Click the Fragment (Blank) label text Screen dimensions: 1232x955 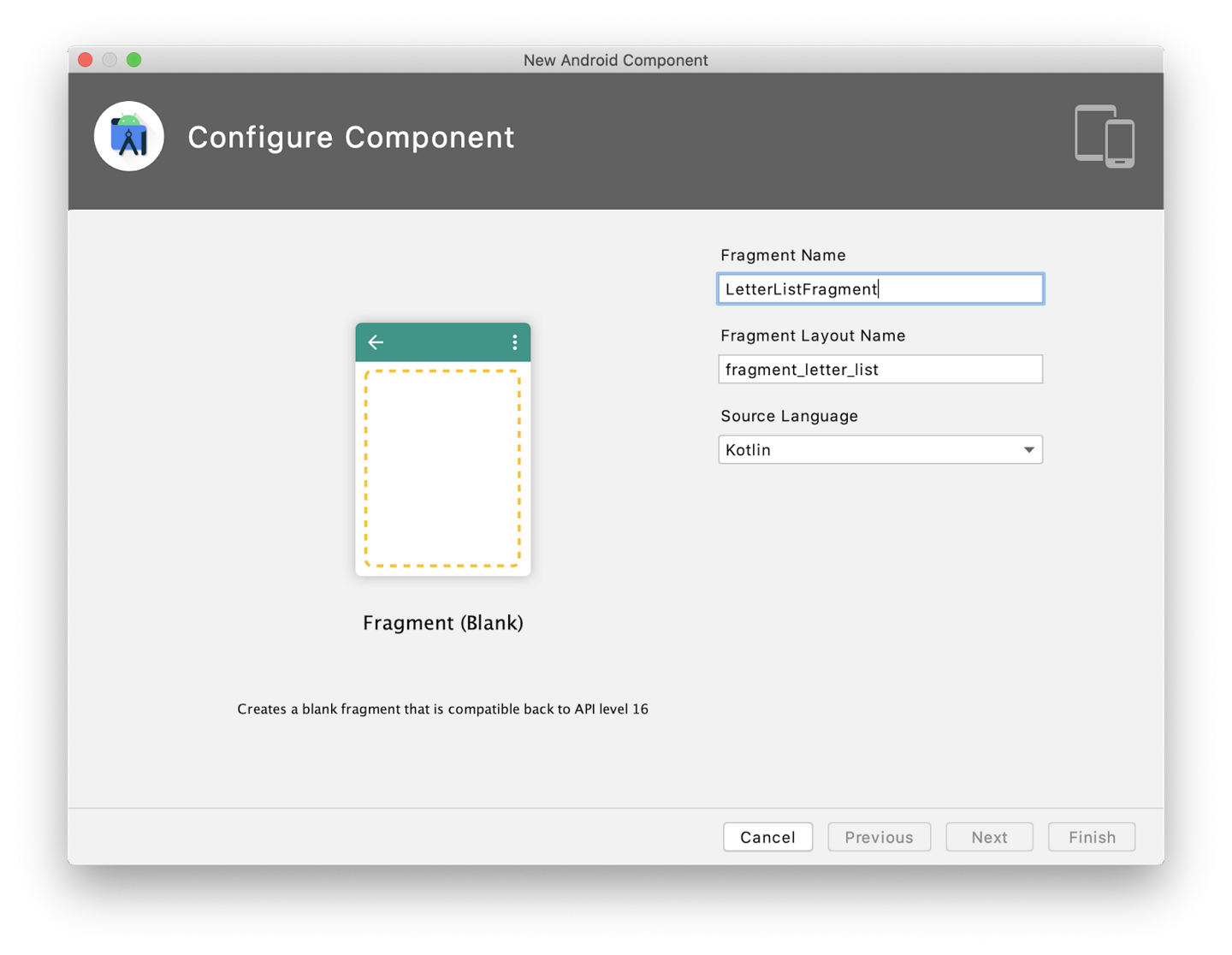pos(442,623)
